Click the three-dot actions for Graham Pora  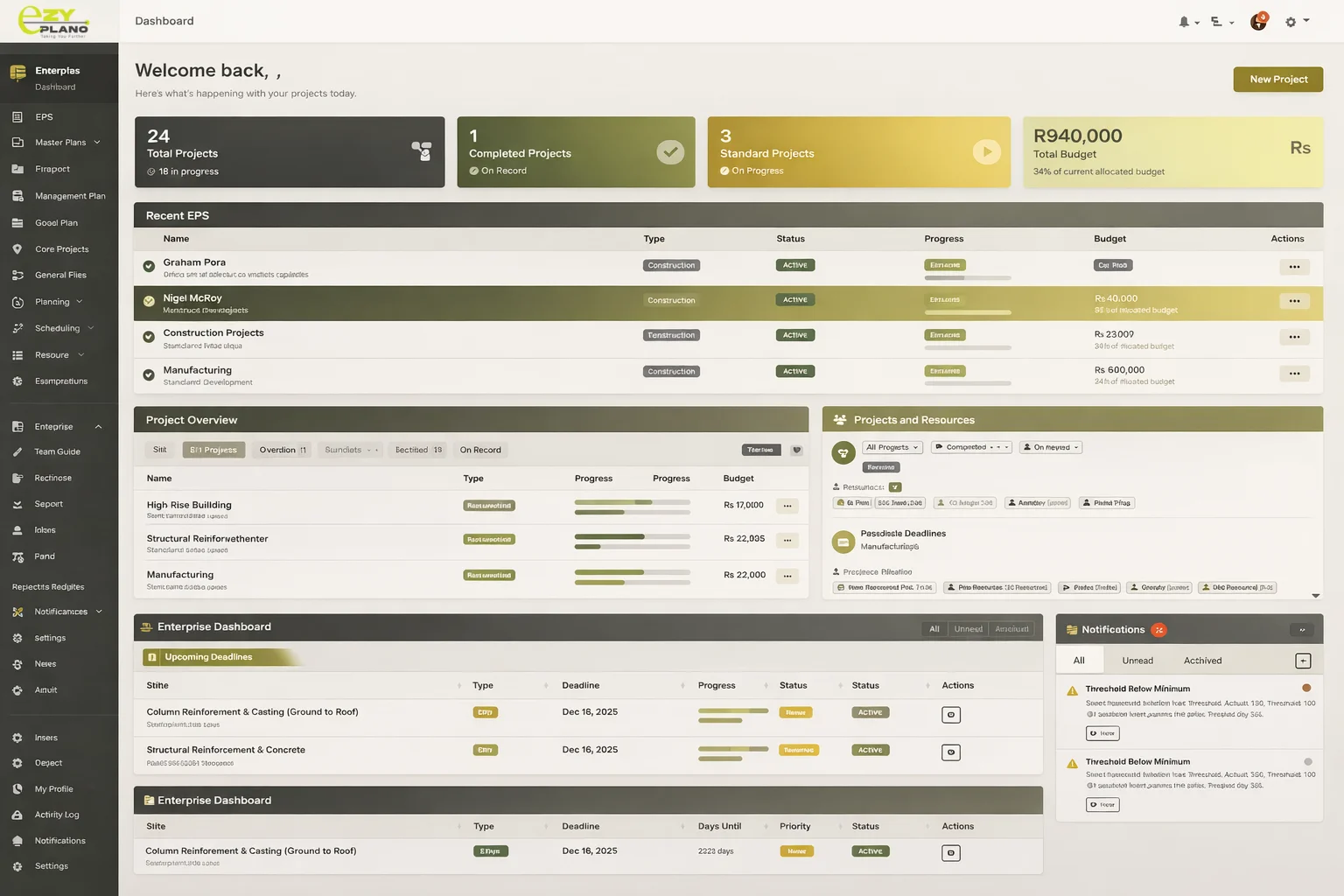click(x=1294, y=267)
